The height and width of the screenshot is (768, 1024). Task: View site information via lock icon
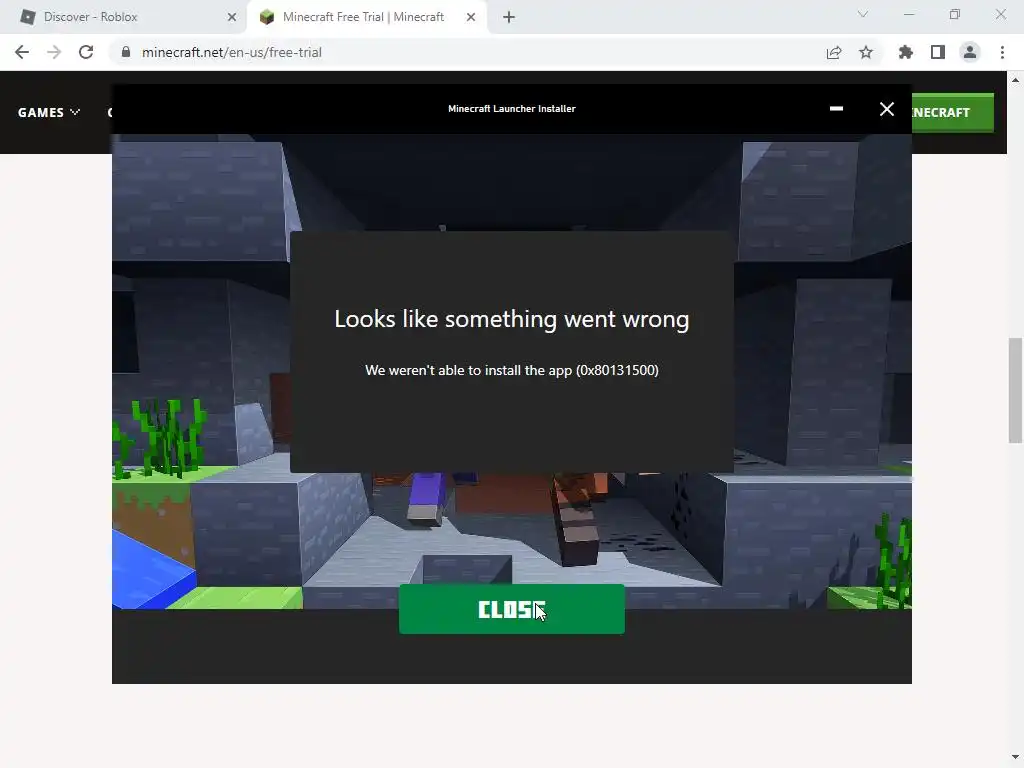126,52
